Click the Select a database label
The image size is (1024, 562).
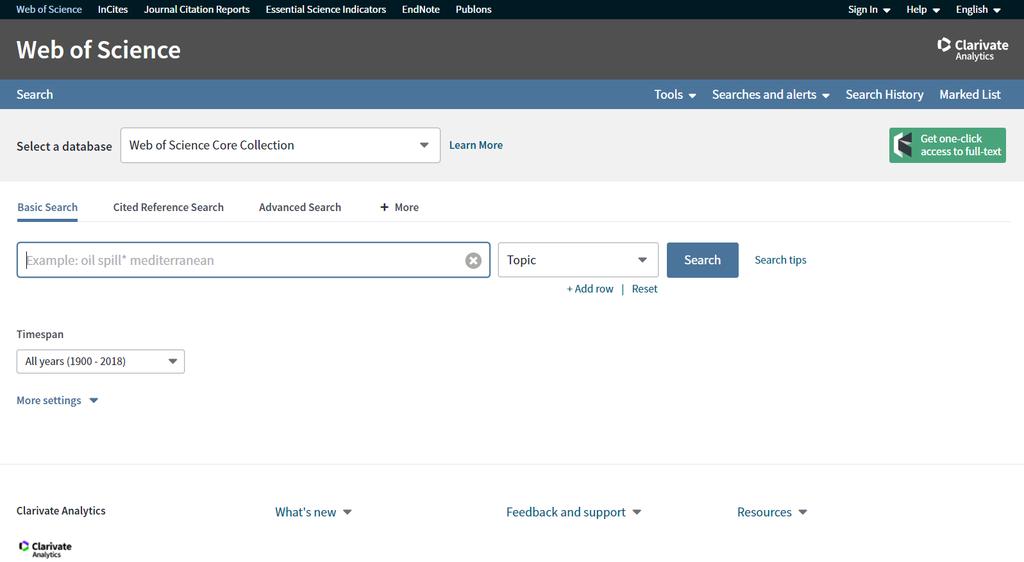coord(64,146)
